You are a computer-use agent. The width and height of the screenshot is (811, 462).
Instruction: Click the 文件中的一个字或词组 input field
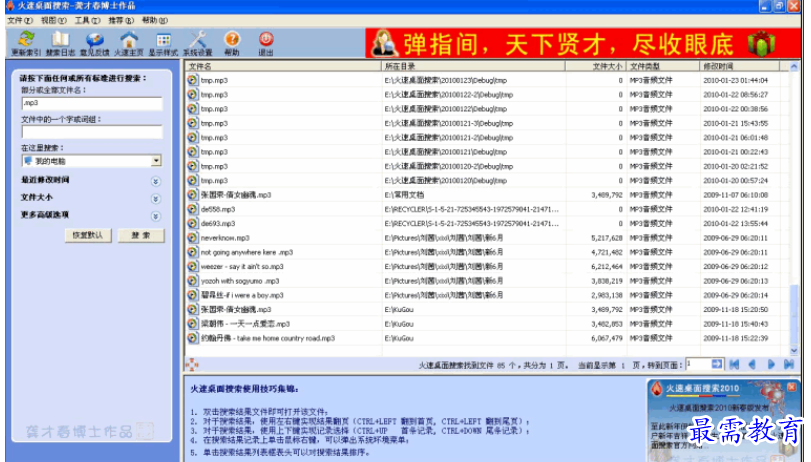(92, 132)
